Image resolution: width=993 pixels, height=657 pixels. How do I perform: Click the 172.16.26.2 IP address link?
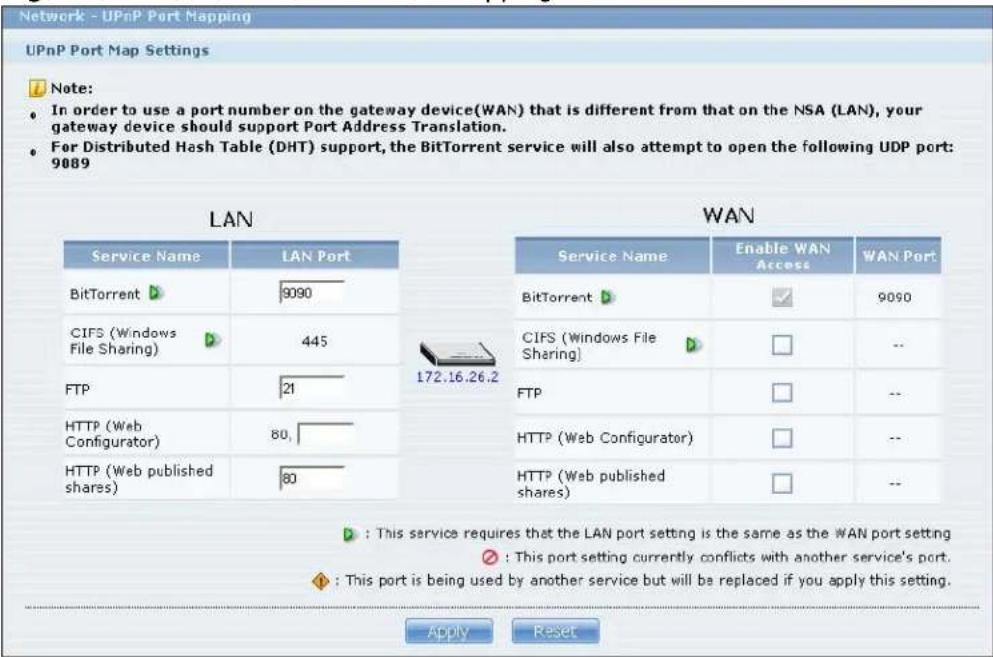pos(457,377)
